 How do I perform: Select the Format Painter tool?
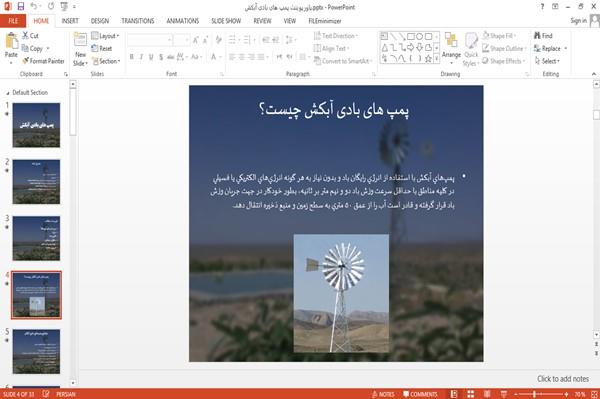point(43,61)
